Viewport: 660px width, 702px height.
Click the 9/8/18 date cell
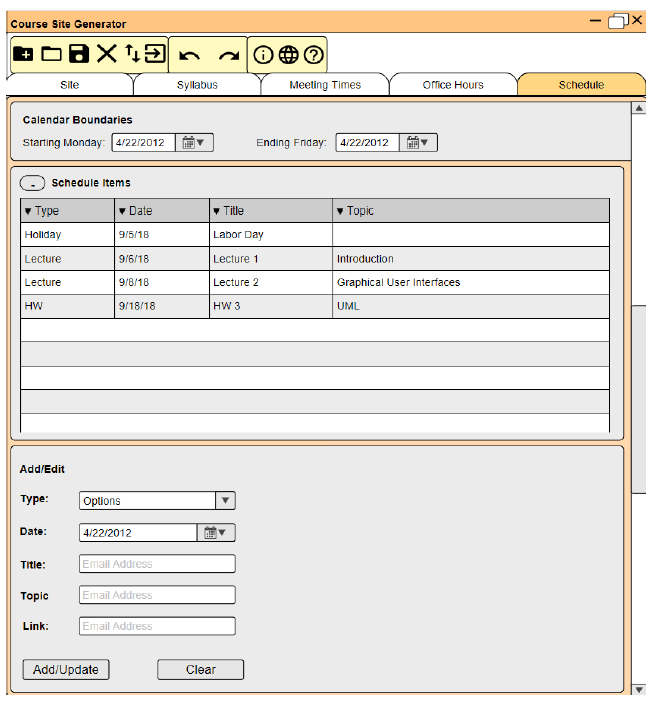click(x=162, y=283)
